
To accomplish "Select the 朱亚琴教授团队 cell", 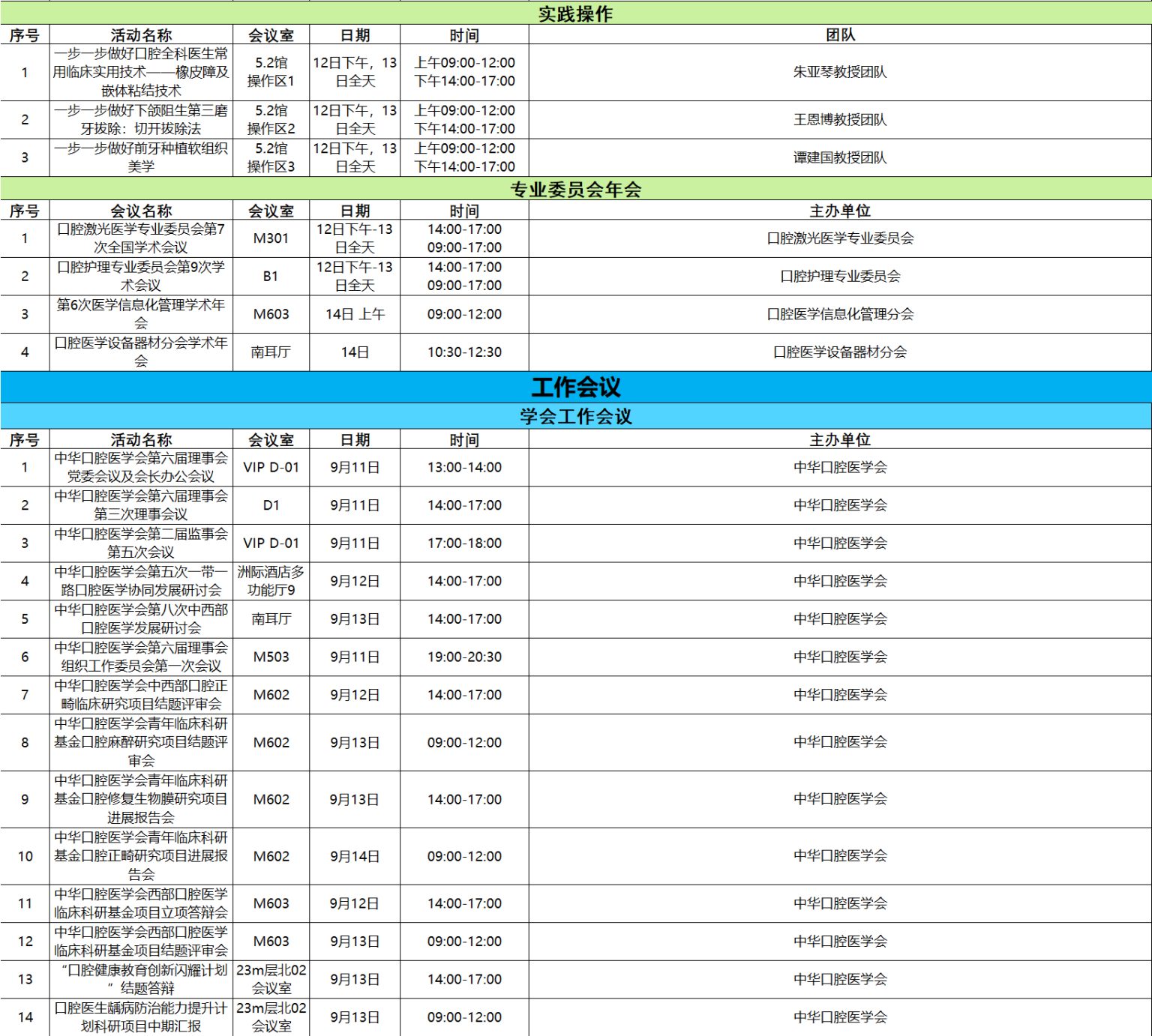I will 839,72.
